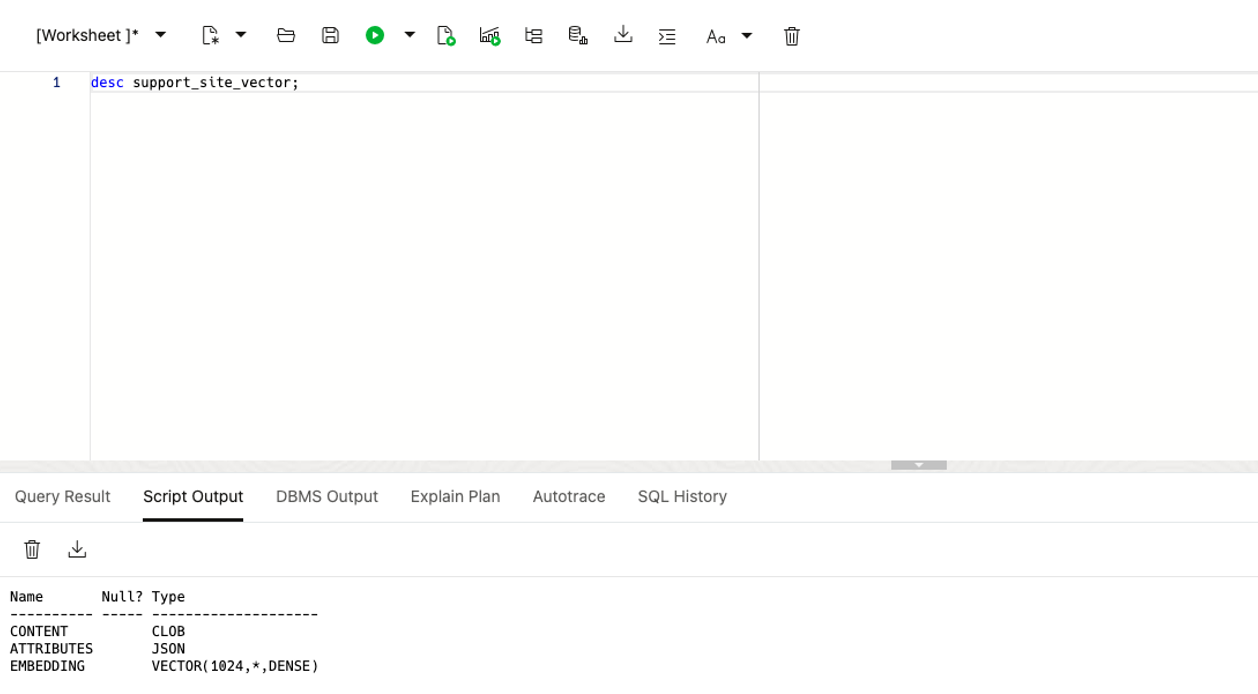Expand the run statement options arrow
The width and height of the screenshot is (1258, 694).
(409, 35)
